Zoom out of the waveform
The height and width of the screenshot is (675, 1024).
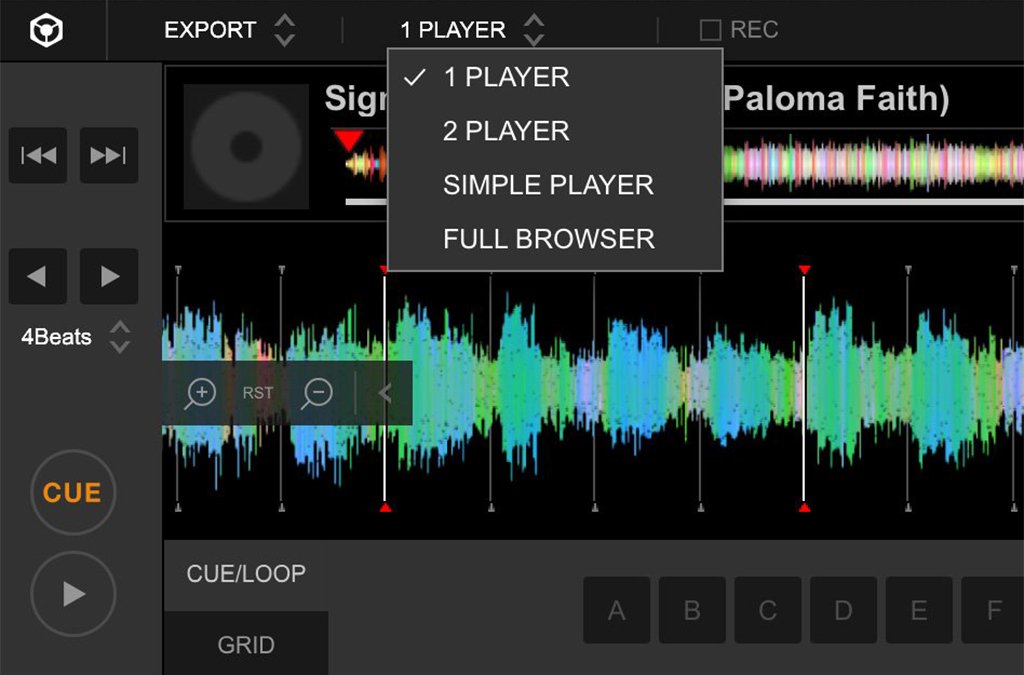(318, 393)
